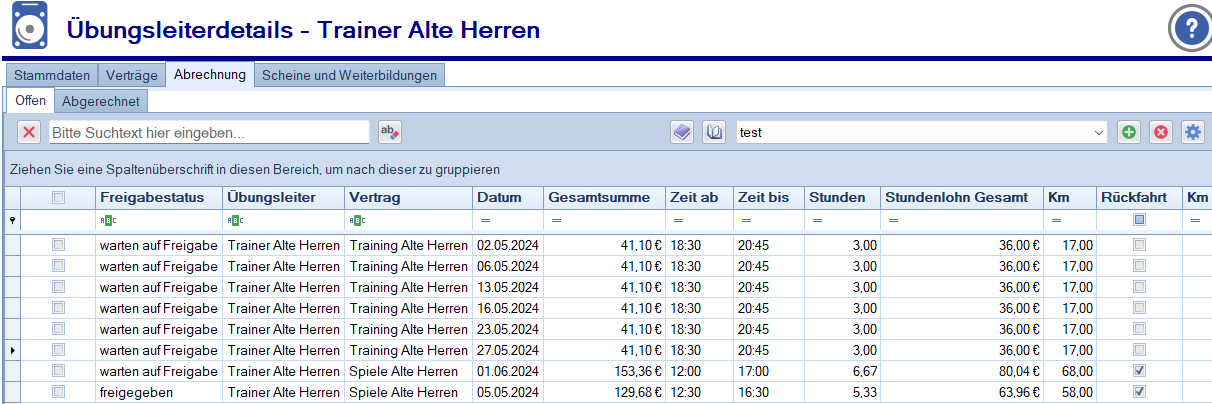Click the open book icon beside test
Screen dimensions: 1212x404
point(713,132)
